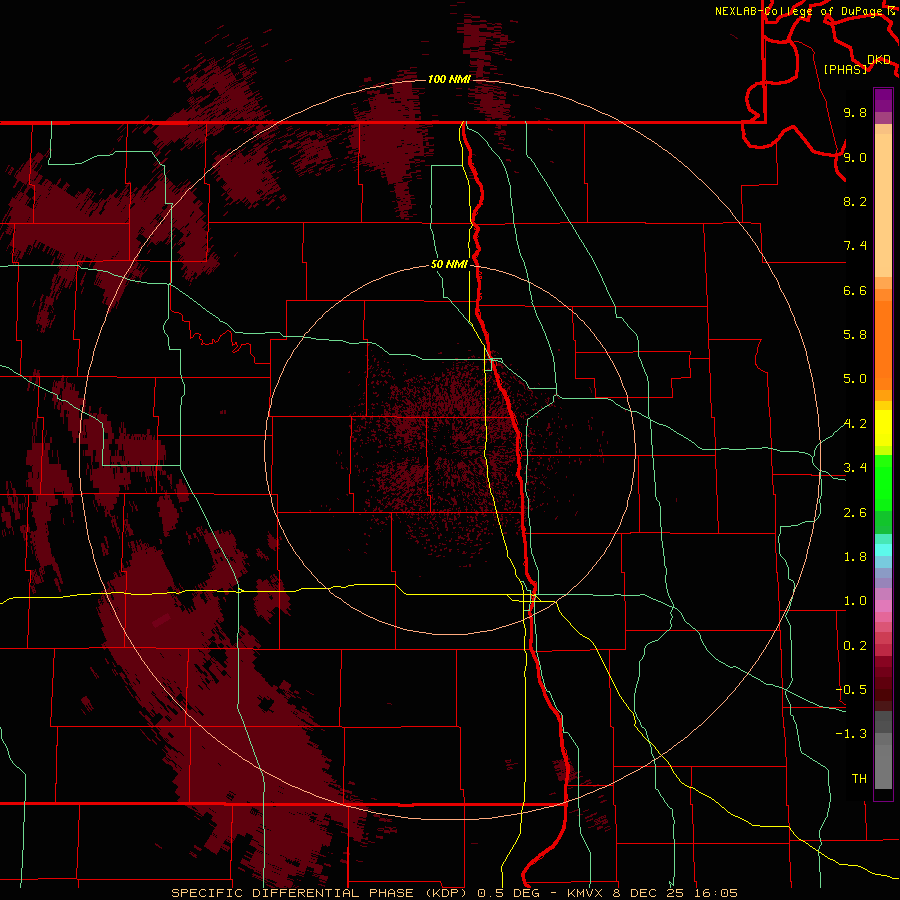Click the 4.2 legend value
The width and height of the screenshot is (900, 900).
click(x=855, y=424)
